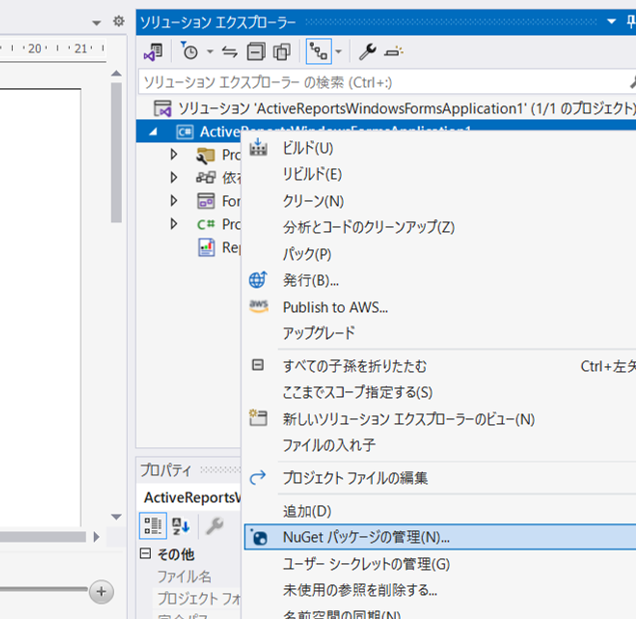This screenshot has width=636, height=619.
Task: Click the C# project icon of the selected node
Action: point(185,132)
